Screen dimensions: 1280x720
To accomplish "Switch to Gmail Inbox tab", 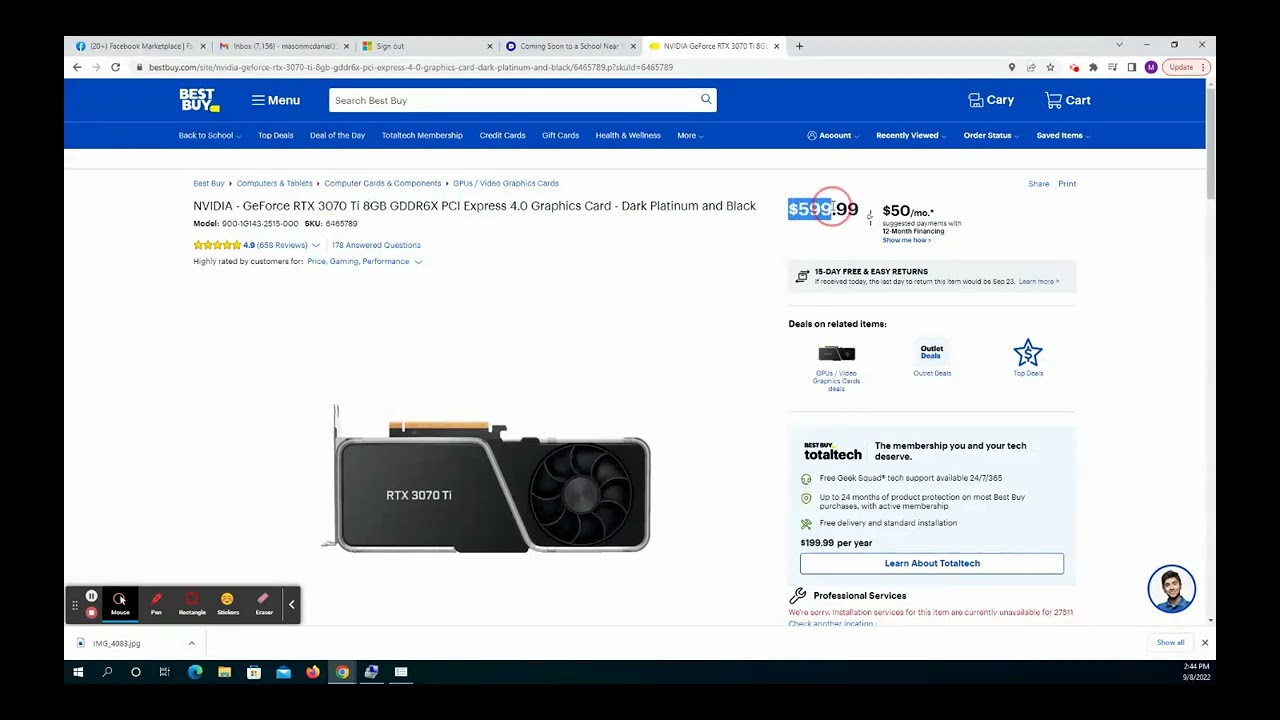I will (284, 46).
